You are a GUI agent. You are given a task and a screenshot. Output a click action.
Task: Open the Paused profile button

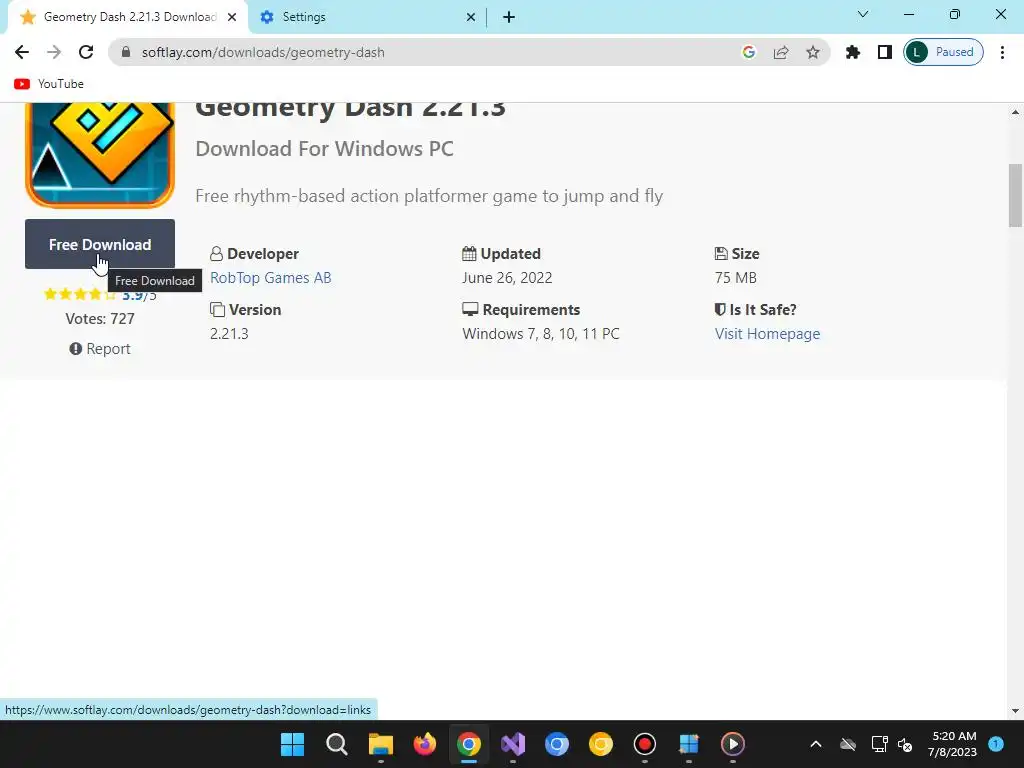943,52
